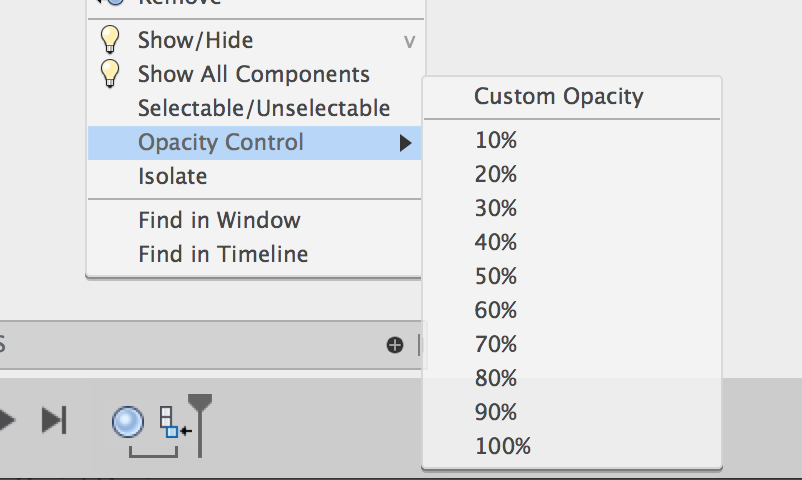Screen dimensions: 802x480
Task: Toggle Selectable/Unselectable for the component
Action: pyautogui.click(x=264, y=108)
